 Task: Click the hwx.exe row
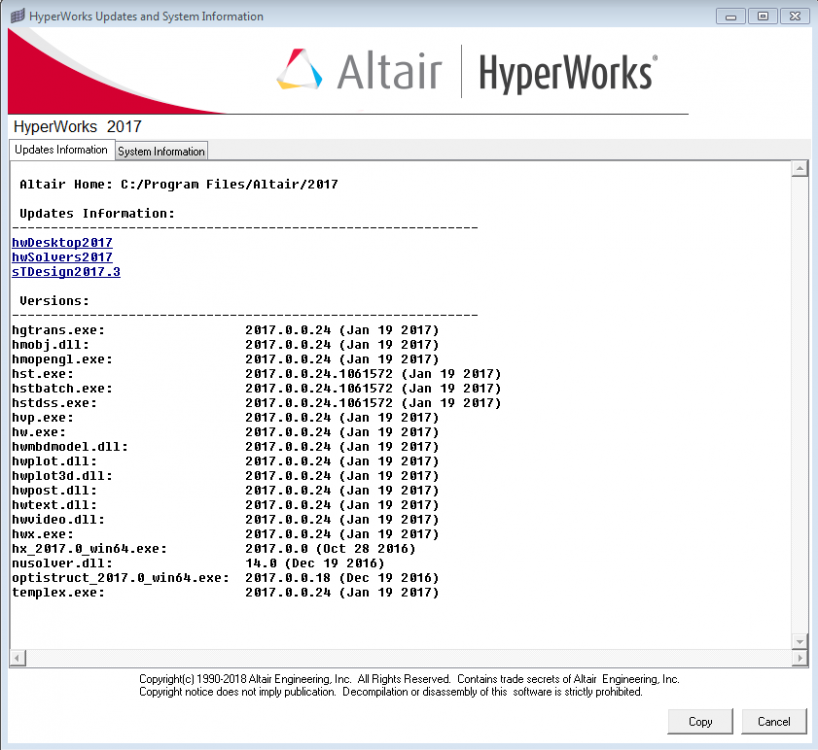225,535
